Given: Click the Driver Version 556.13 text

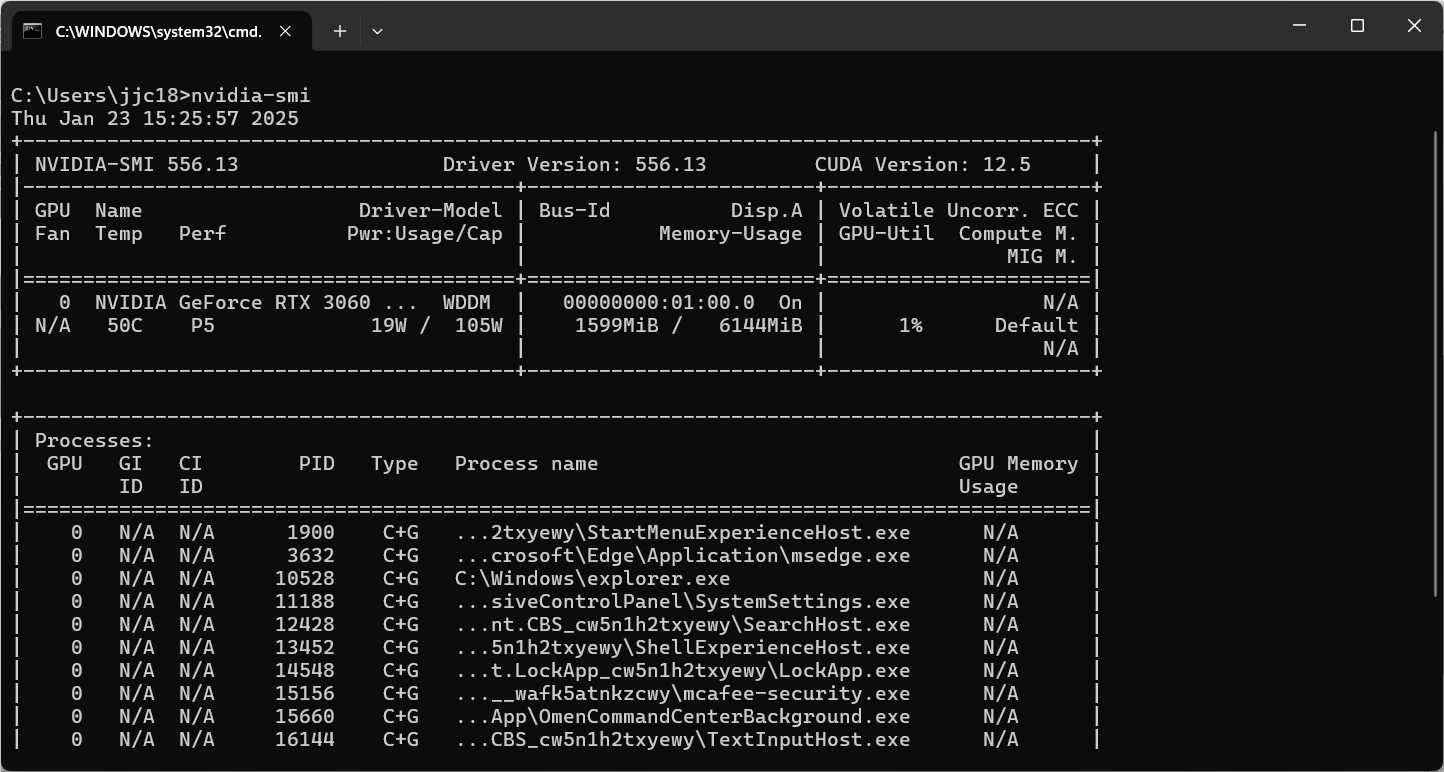Looking at the screenshot, I should coord(574,165).
